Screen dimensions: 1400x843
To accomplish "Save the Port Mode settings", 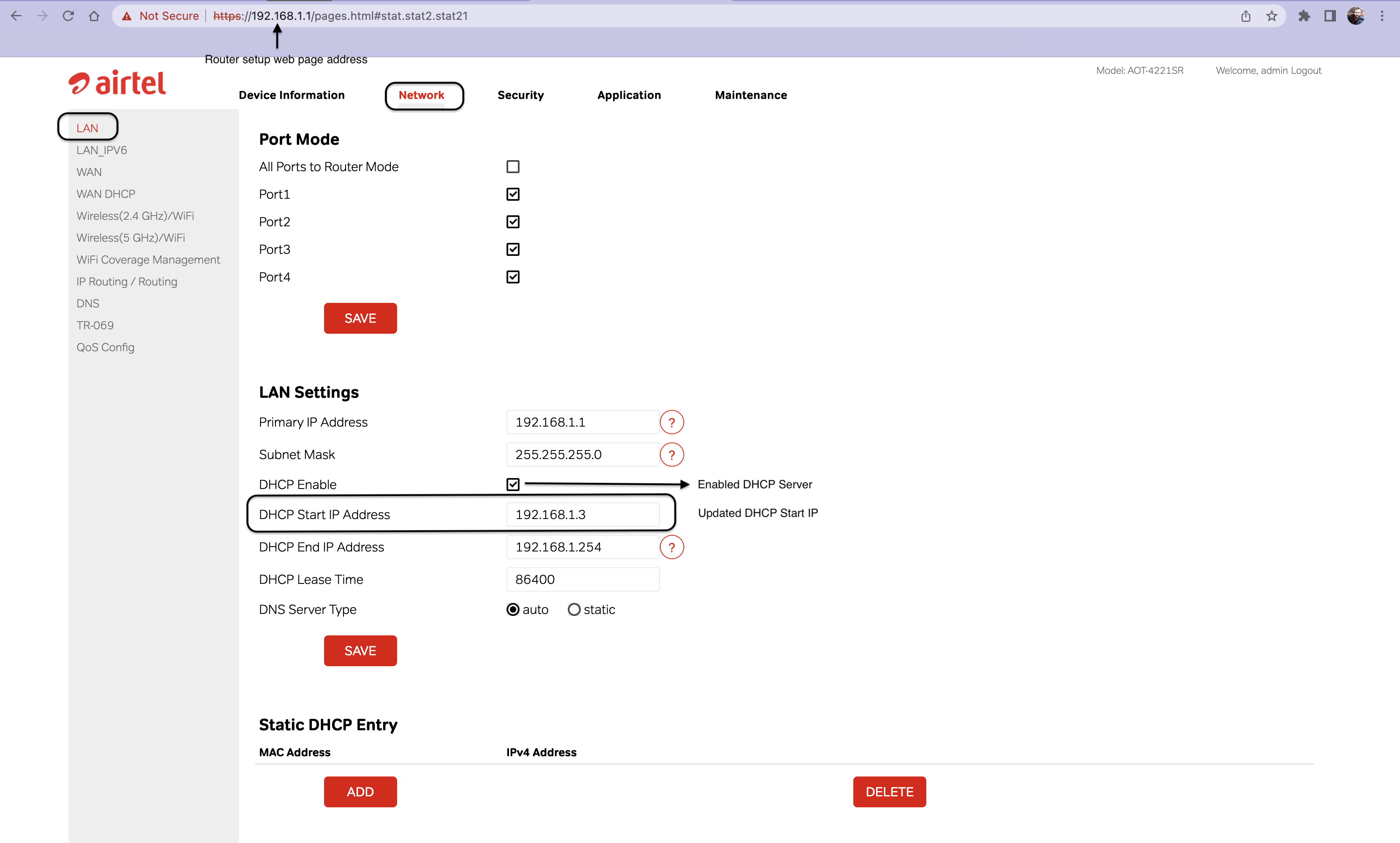I will point(360,318).
